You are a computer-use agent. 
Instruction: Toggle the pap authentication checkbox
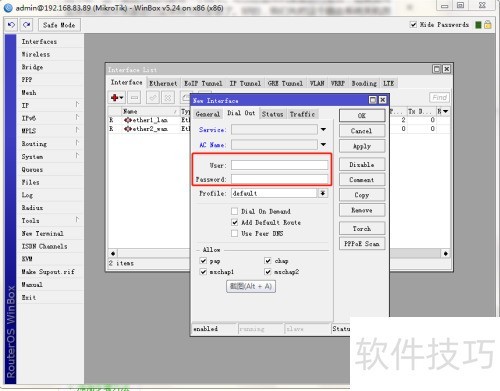click(x=203, y=261)
